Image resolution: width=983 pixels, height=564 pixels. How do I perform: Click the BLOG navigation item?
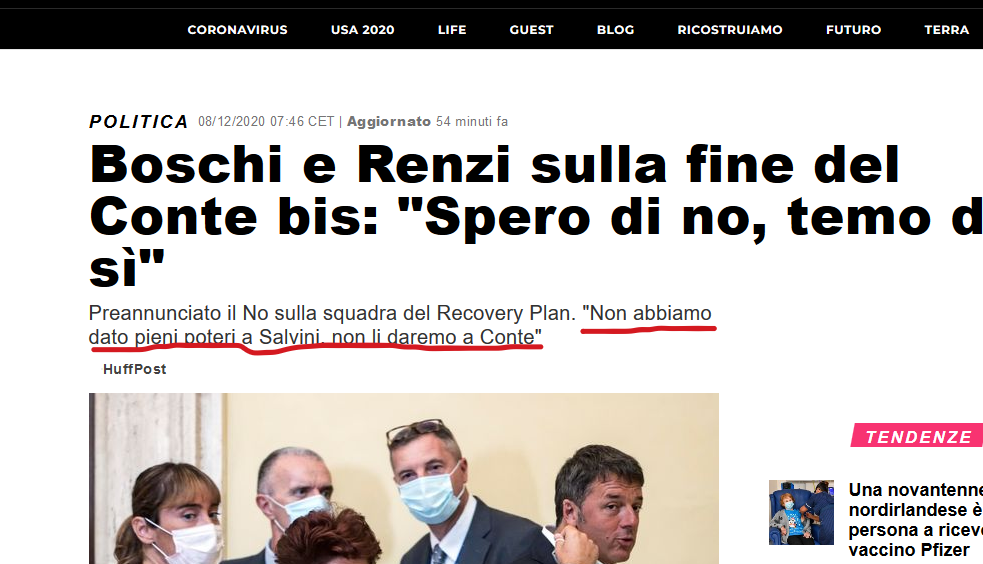pos(616,29)
